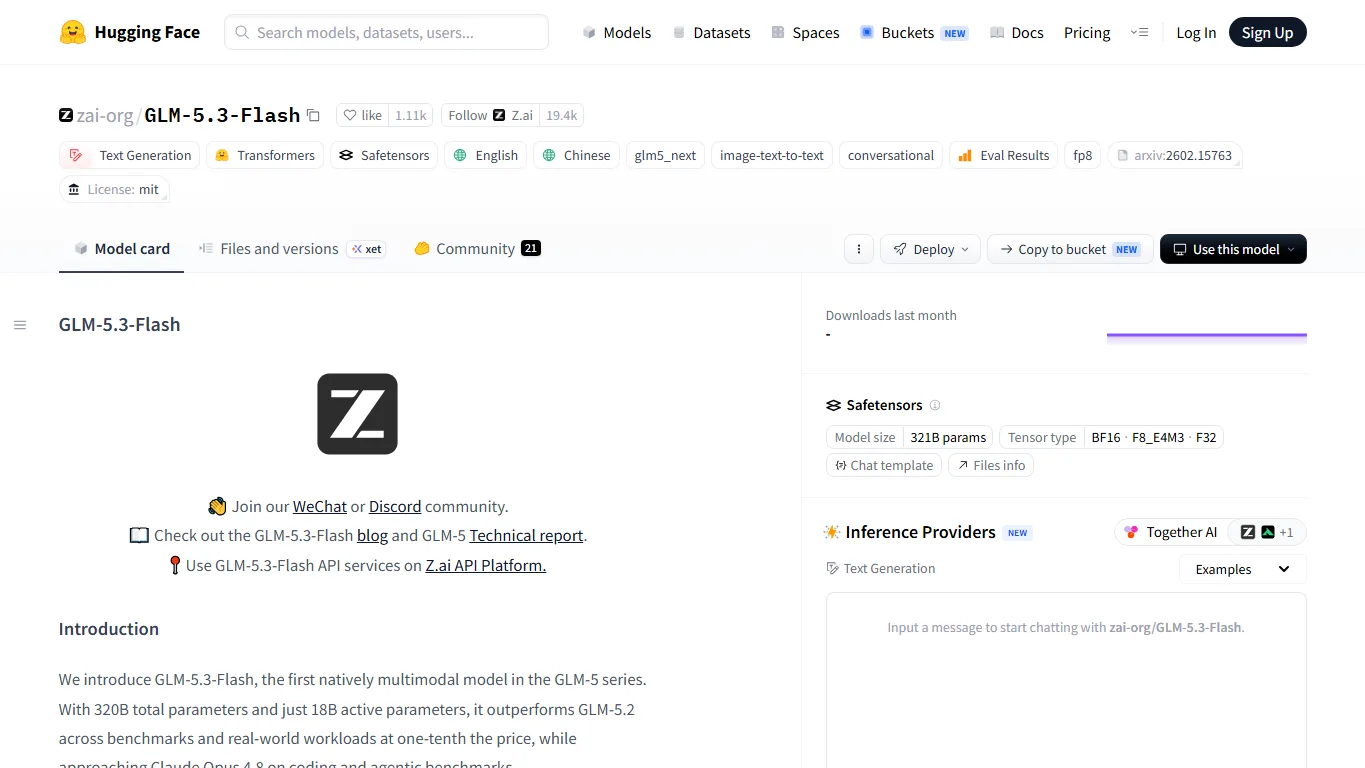The image size is (1365, 768).
Task: Focus the search models input field
Action: click(x=386, y=32)
